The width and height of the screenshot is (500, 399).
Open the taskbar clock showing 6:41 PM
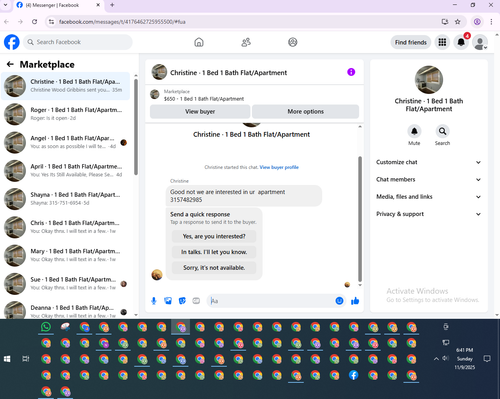pyautogui.click(x=465, y=359)
